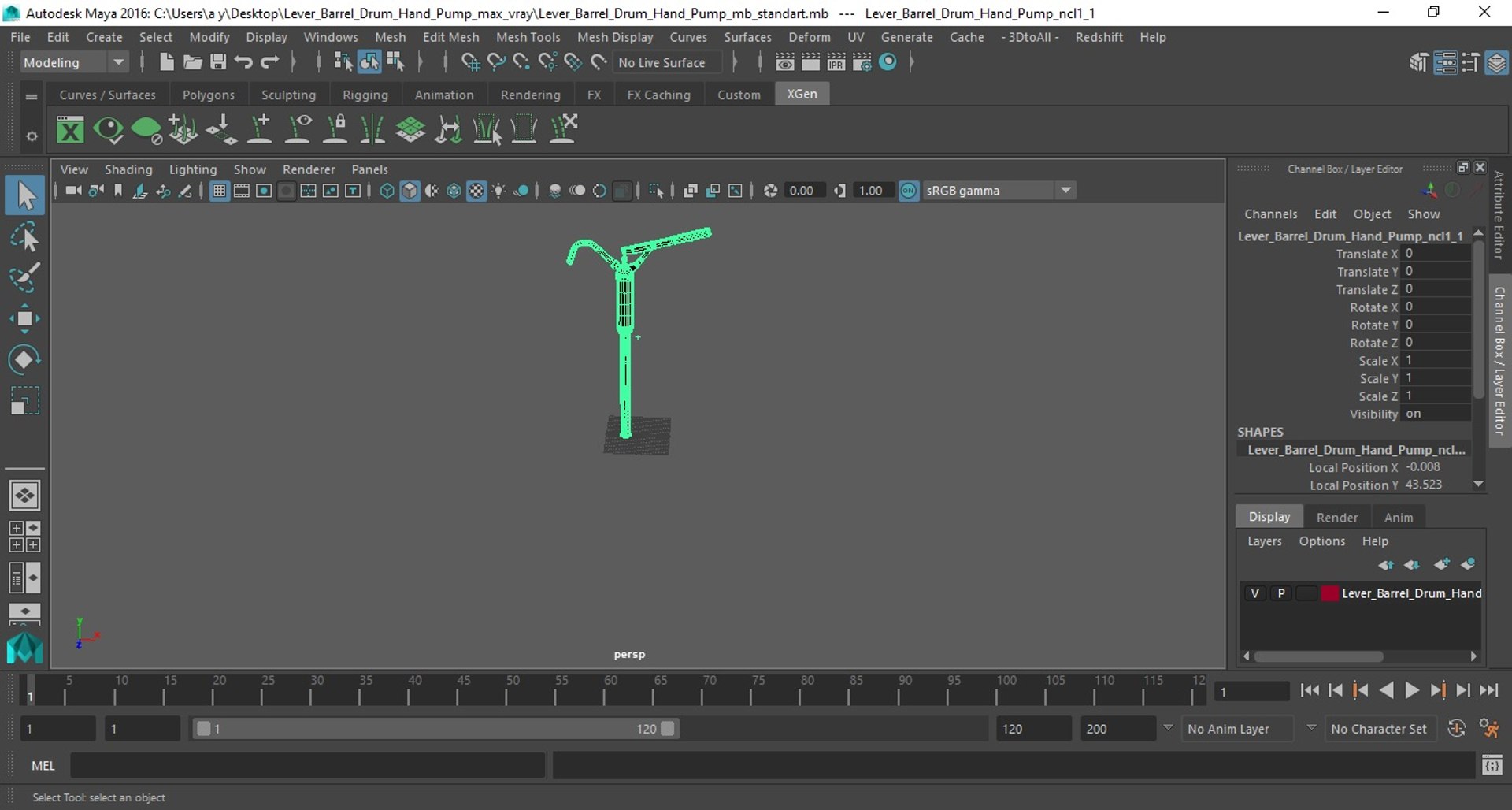This screenshot has height=810, width=1512.
Task: Open the Script Editor icon
Action: (x=1492, y=765)
